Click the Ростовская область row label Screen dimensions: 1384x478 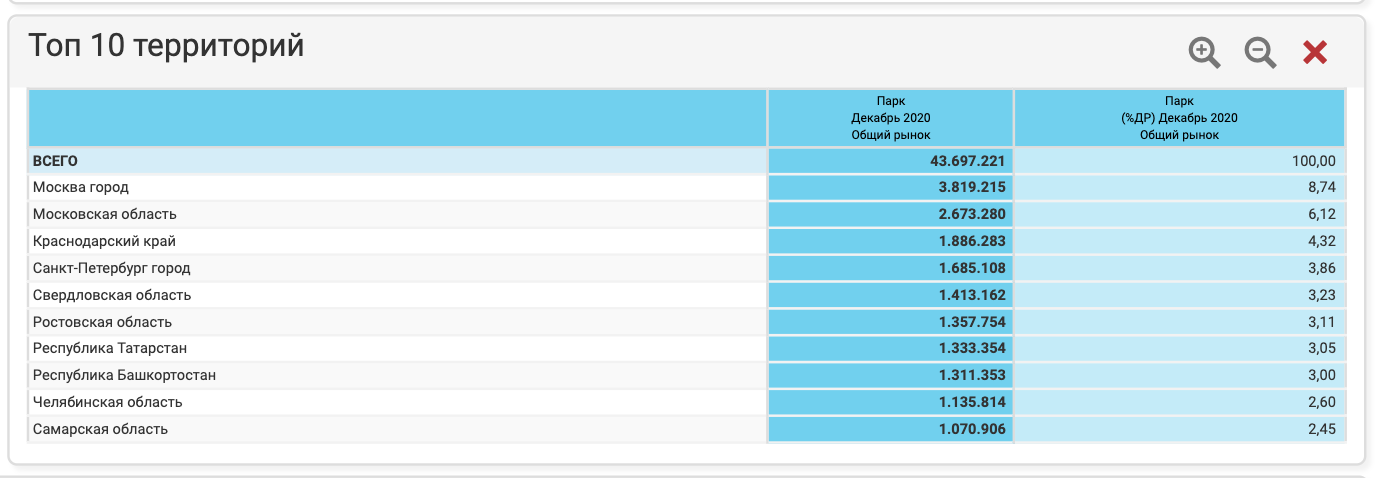click(x=103, y=322)
